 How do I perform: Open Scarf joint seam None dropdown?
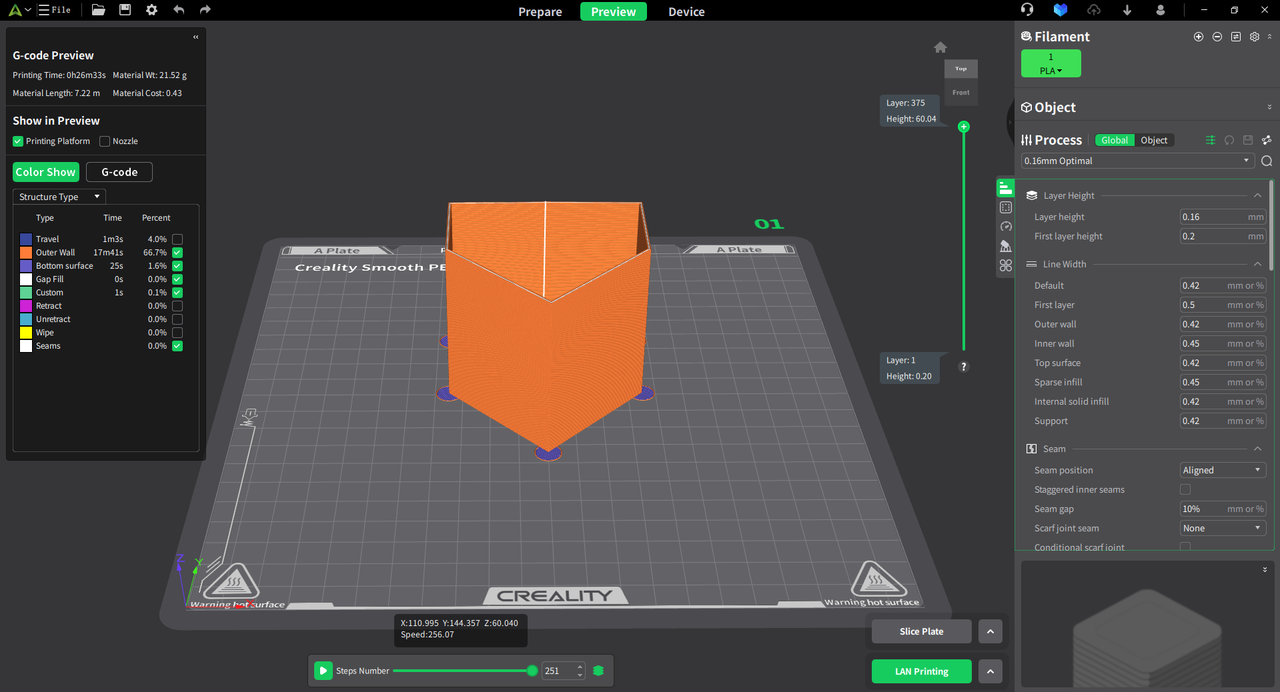(x=1223, y=528)
